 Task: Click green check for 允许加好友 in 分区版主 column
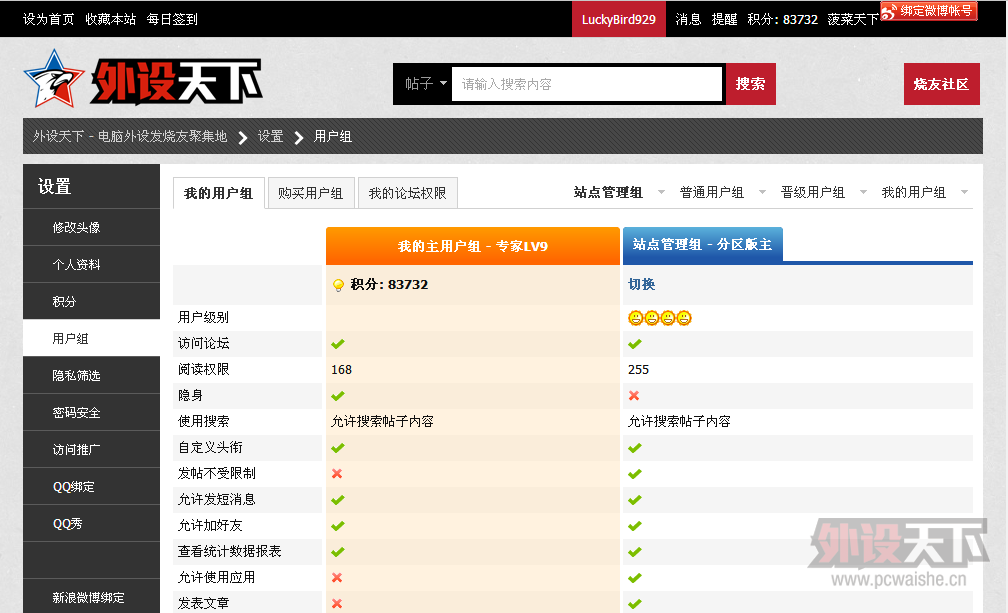point(635,526)
